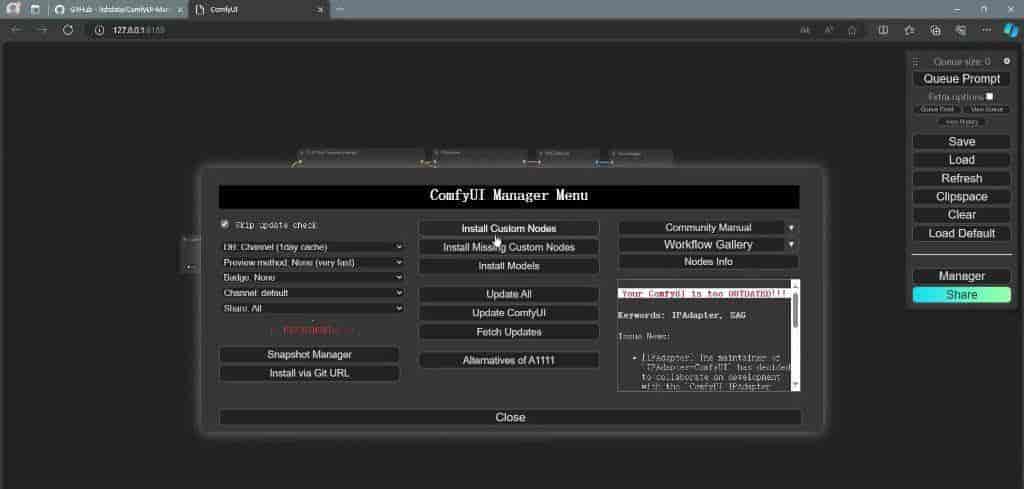Open the Community Manual
Screen dimensions: 1024x489
click(702, 228)
